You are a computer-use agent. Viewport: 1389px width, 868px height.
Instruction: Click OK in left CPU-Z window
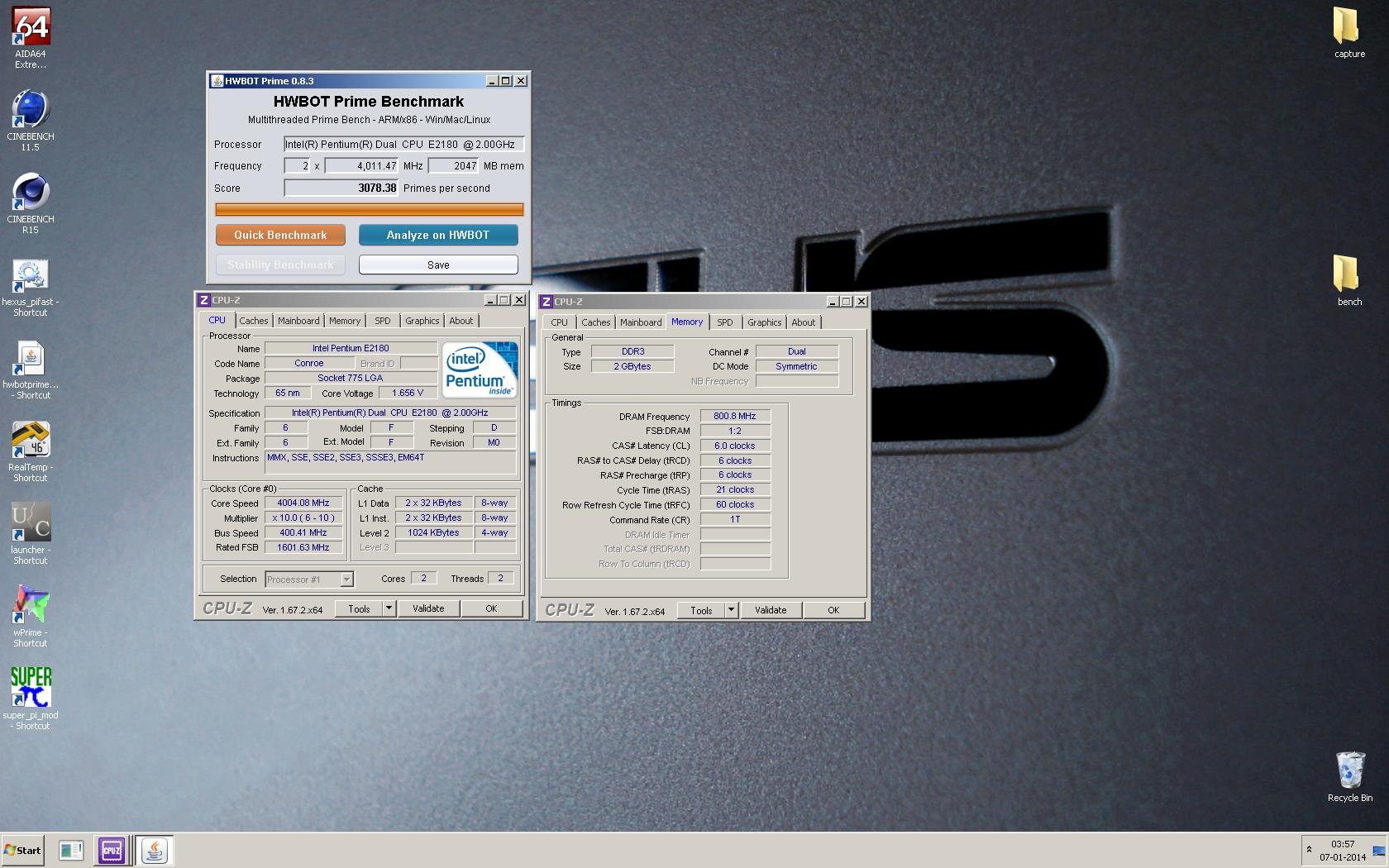pyautogui.click(x=491, y=608)
